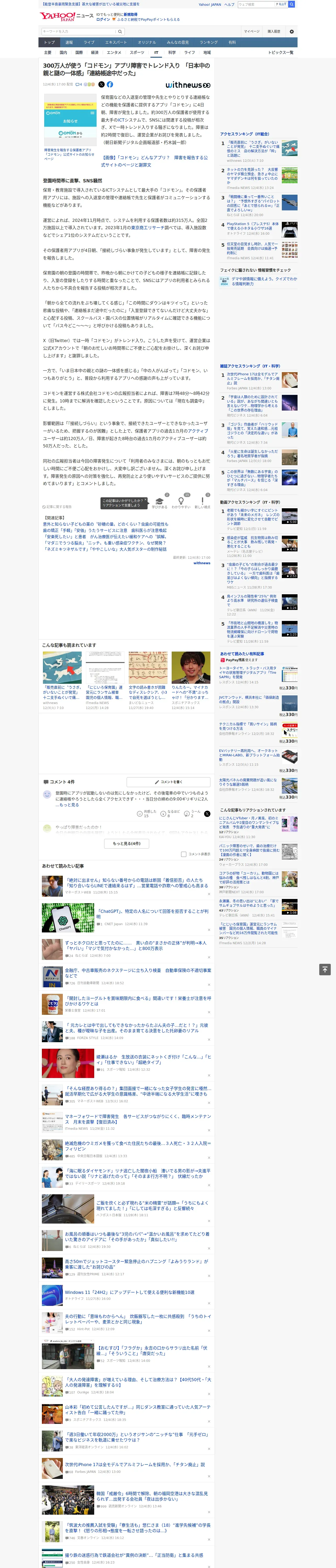Viewport: 336px width, 1568px height.
Task: Click the ヘルプ link at top
Action: pyautogui.click(x=229, y=4)
